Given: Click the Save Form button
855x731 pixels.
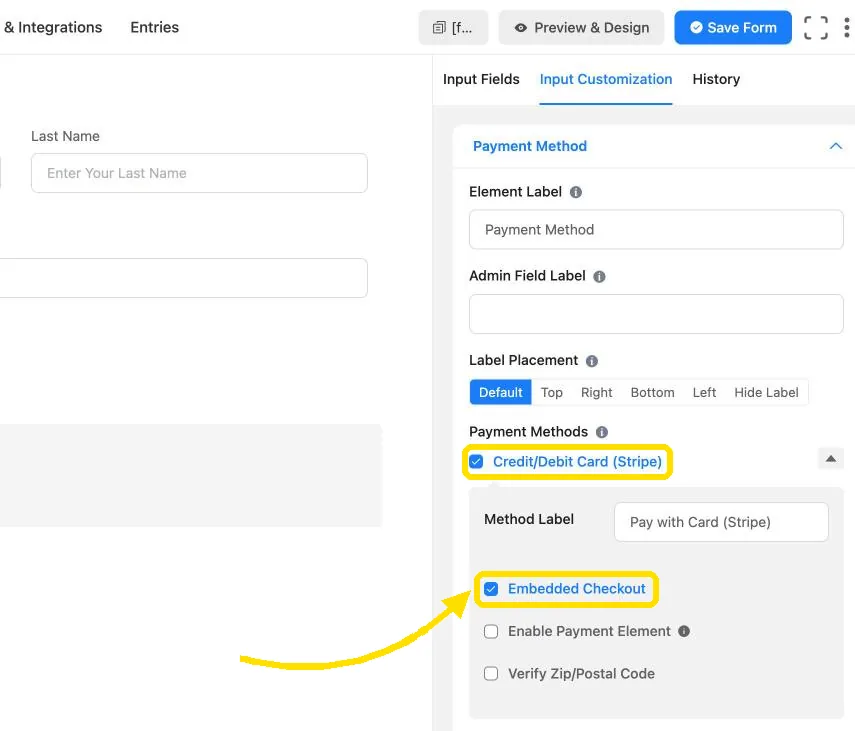Looking at the screenshot, I should (x=733, y=27).
